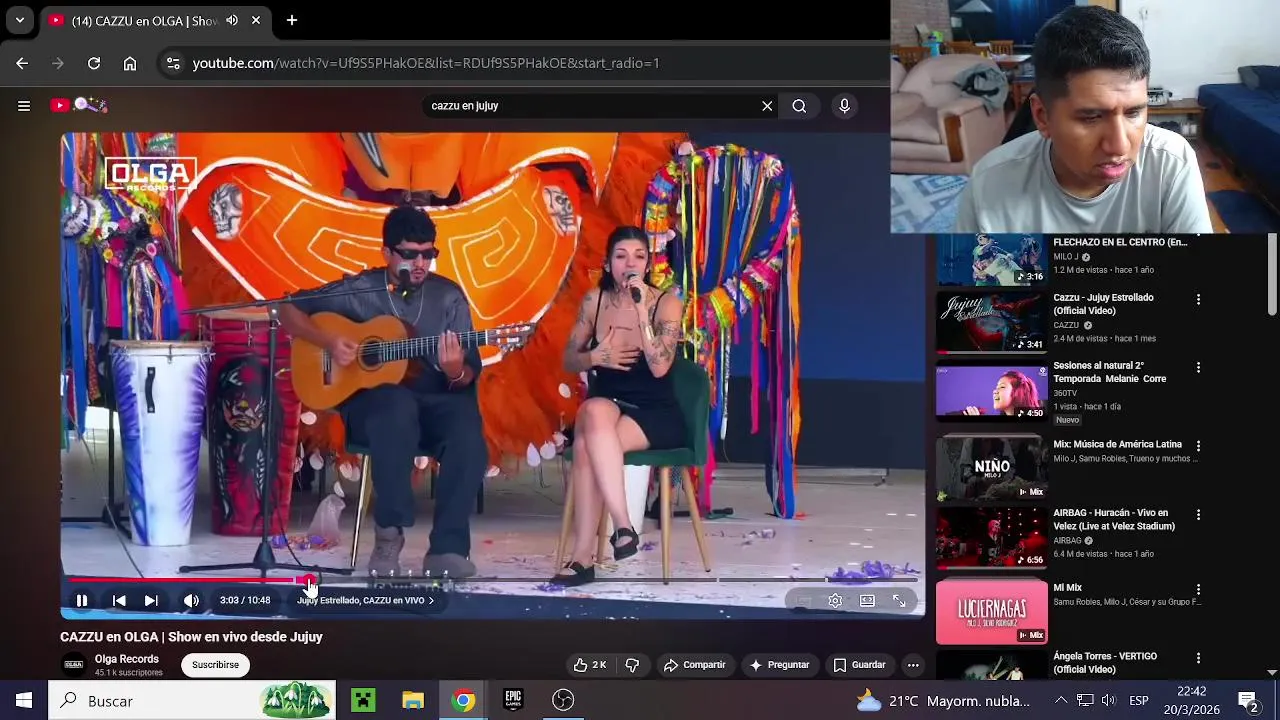Open 'Cazzu - Jujuy Estrellado (Official Video)' title
The image size is (1280, 720).
click(x=1103, y=304)
